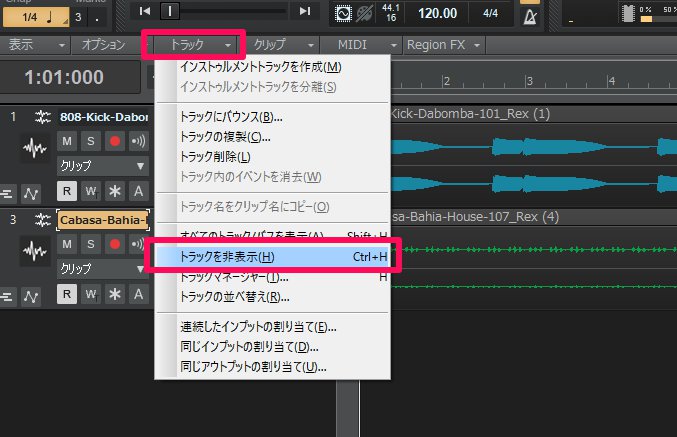Mute the Cabasa-Bahia track
Viewport: 677px width, 437px height.
67,244
